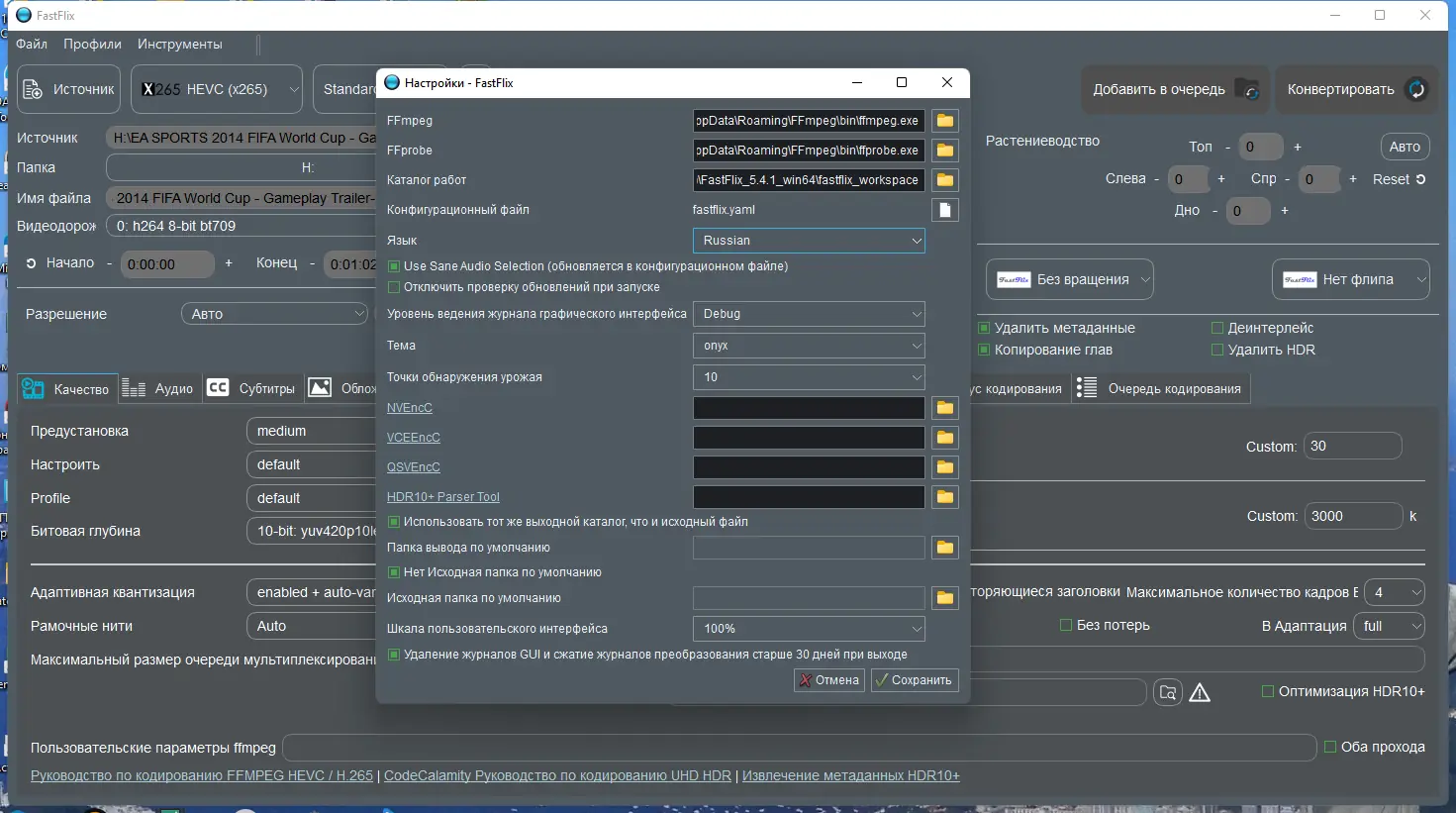Choose folder for Папка вывода по умолчанию

click(945, 548)
